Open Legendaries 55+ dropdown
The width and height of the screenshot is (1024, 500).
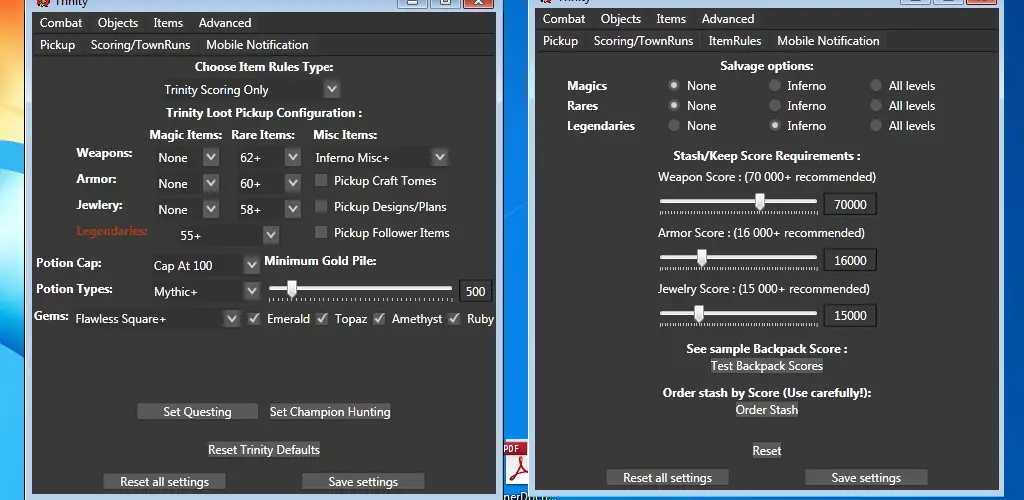tap(270, 234)
